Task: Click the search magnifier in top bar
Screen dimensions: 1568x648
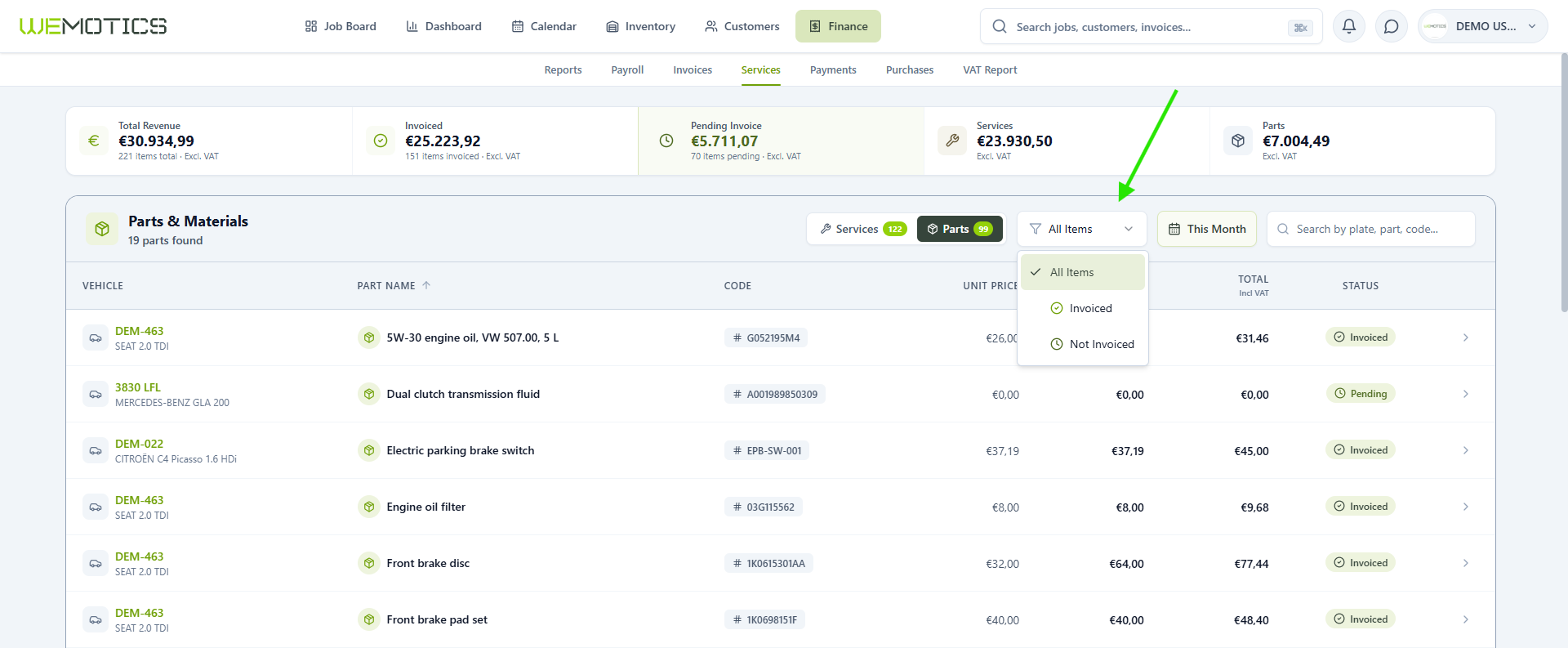Action: tap(1000, 26)
